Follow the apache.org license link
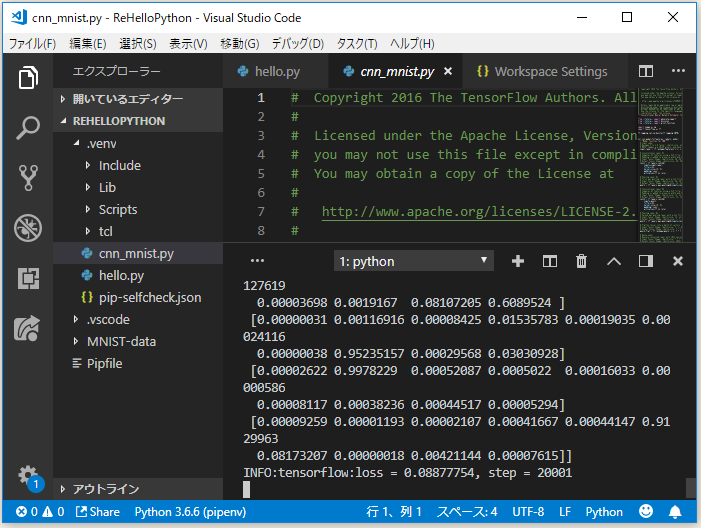Viewport: 701px width, 528px height. click(x=479, y=211)
